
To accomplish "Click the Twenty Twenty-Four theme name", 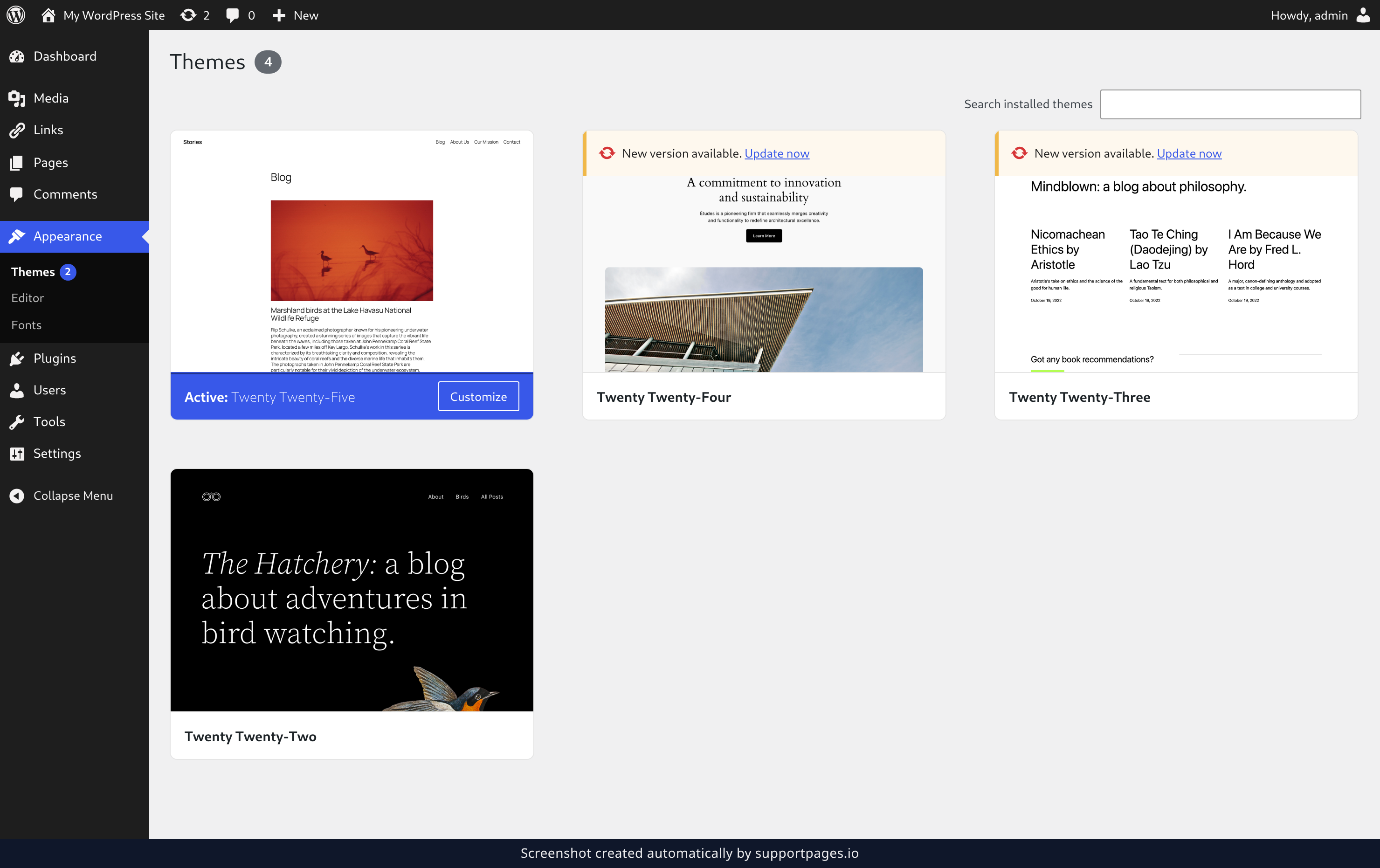I will [x=663, y=397].
